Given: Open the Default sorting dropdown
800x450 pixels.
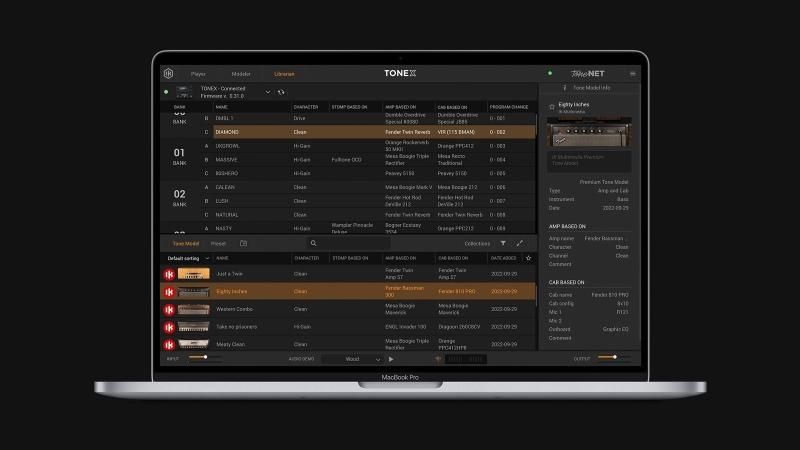Looking at the screenshot, I should point(188,258).
